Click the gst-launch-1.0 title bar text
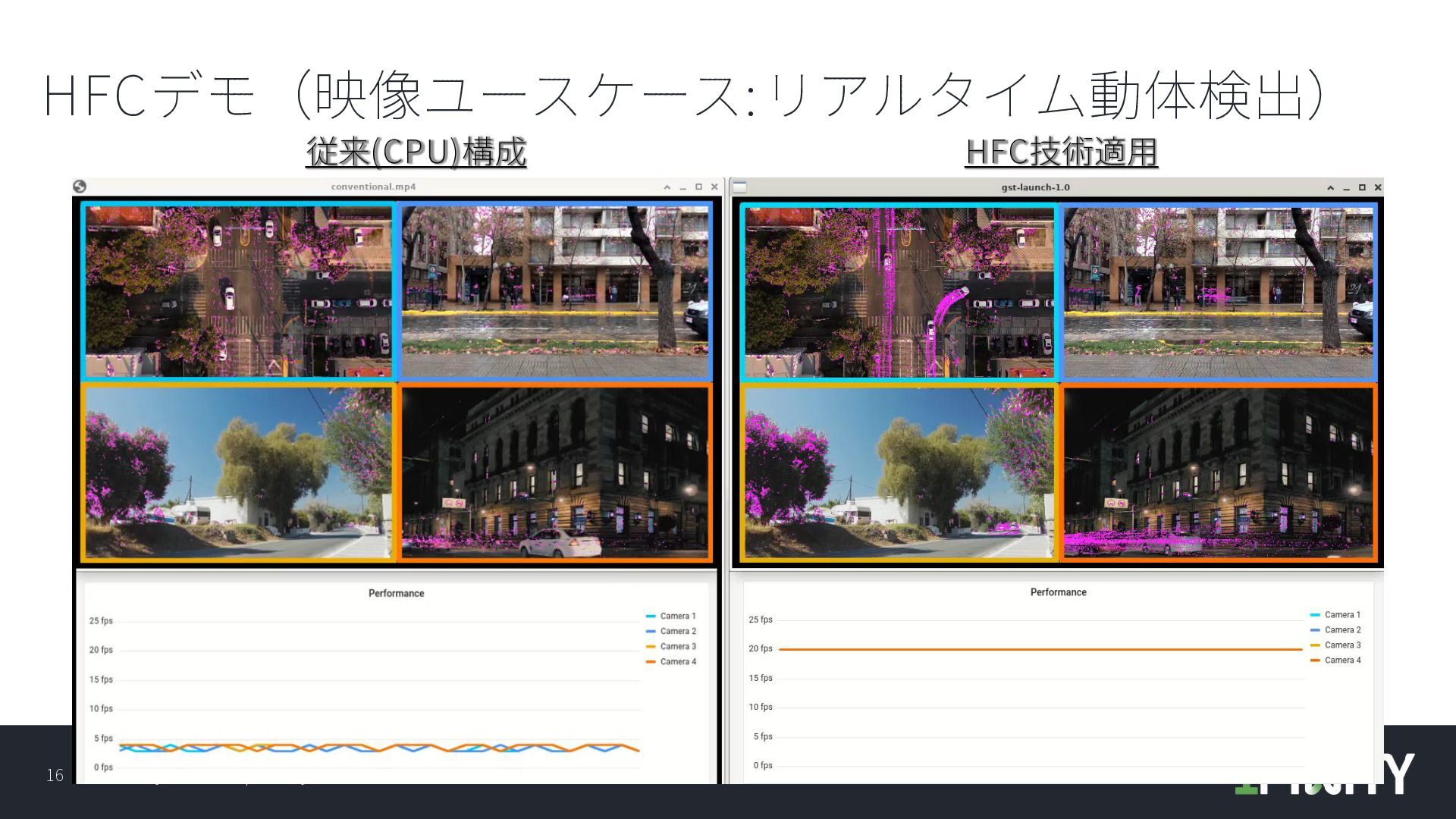1456x819 pixels. tap(1035, 188)
